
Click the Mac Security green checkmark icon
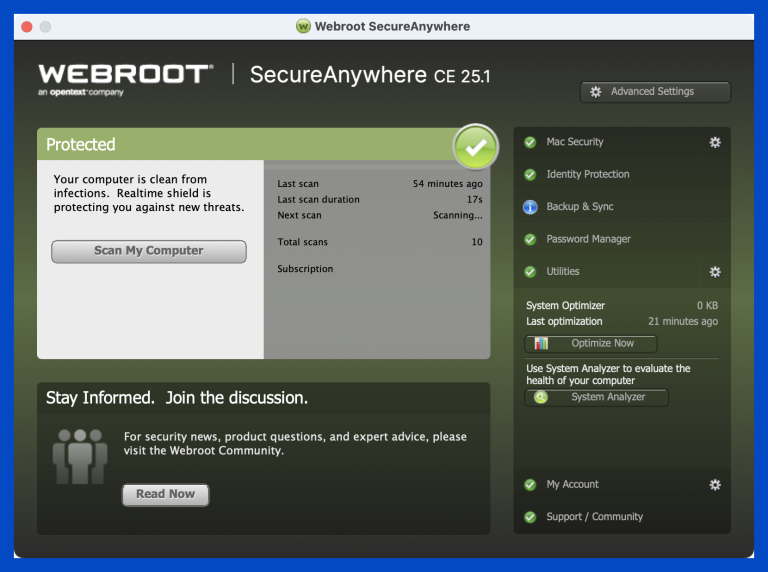[x=530, y=143]
